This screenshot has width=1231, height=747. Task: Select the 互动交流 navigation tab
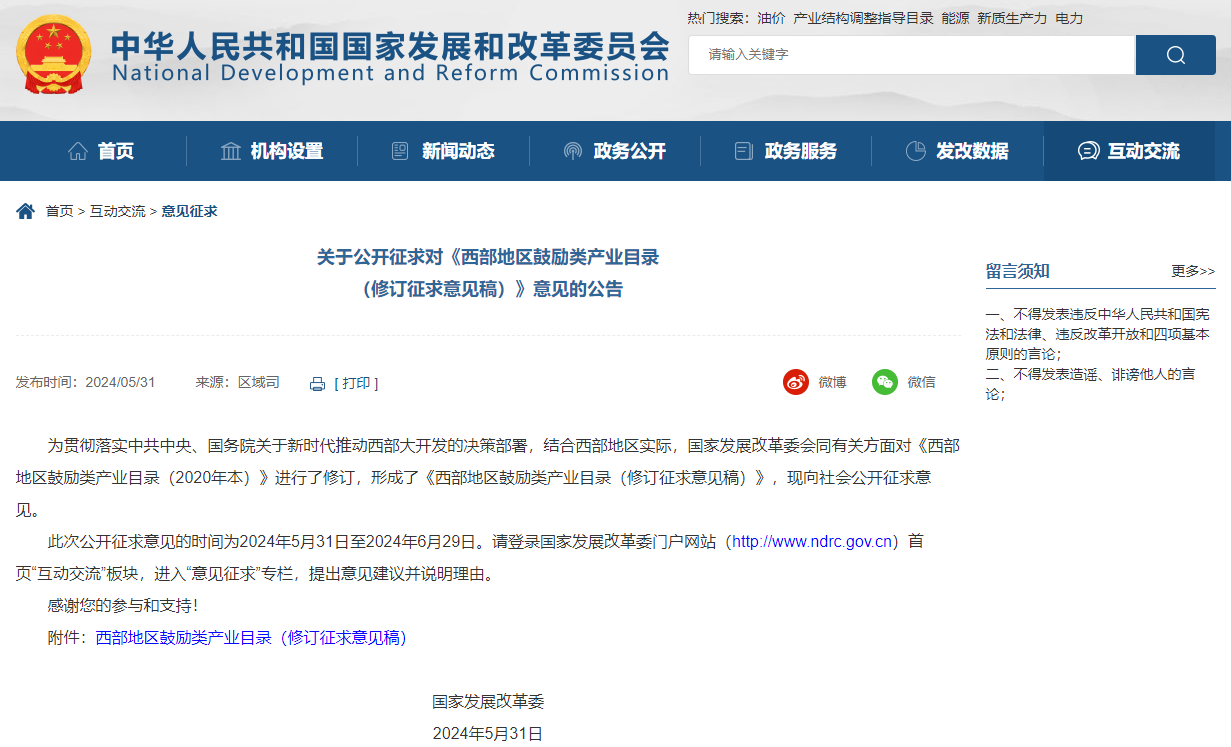1129,151
